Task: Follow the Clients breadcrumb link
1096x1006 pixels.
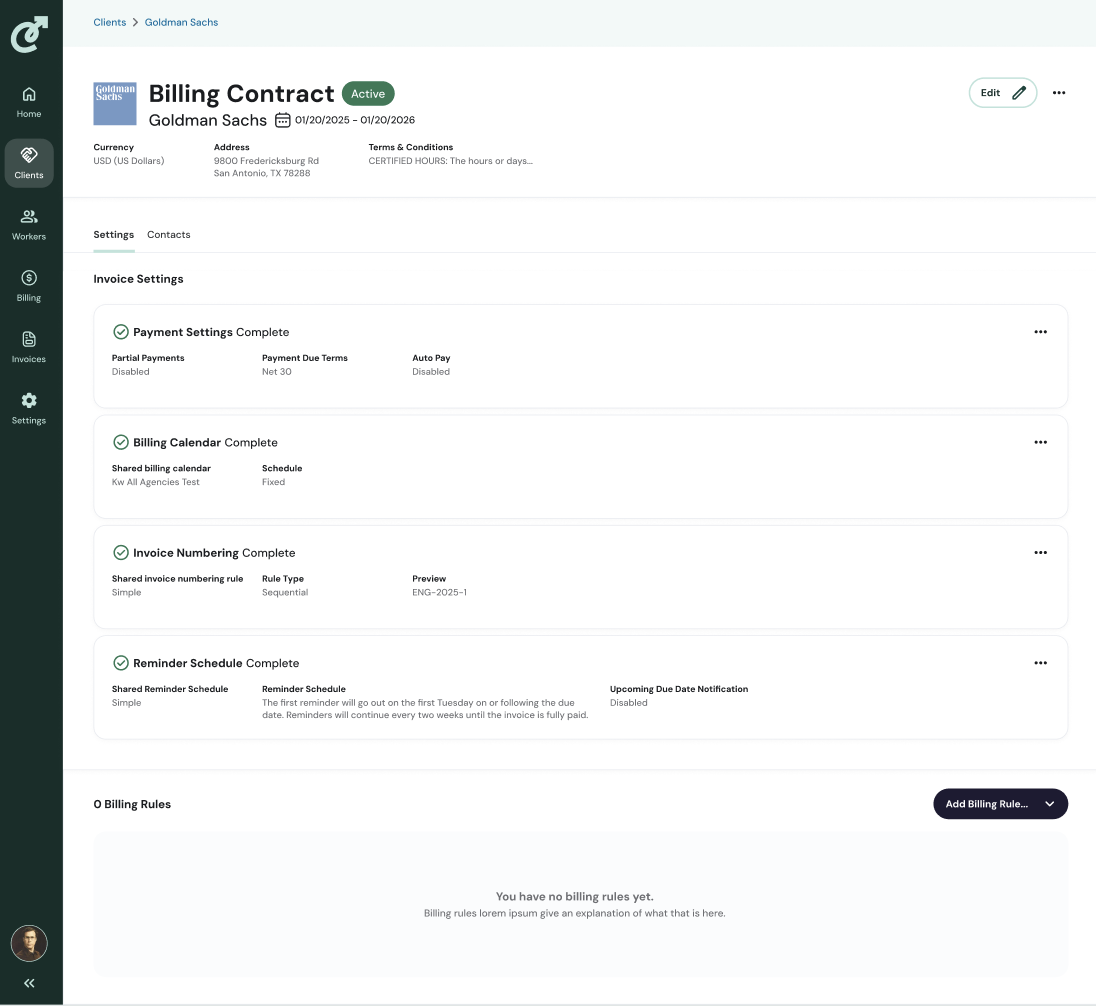Action: coord(110,22)
